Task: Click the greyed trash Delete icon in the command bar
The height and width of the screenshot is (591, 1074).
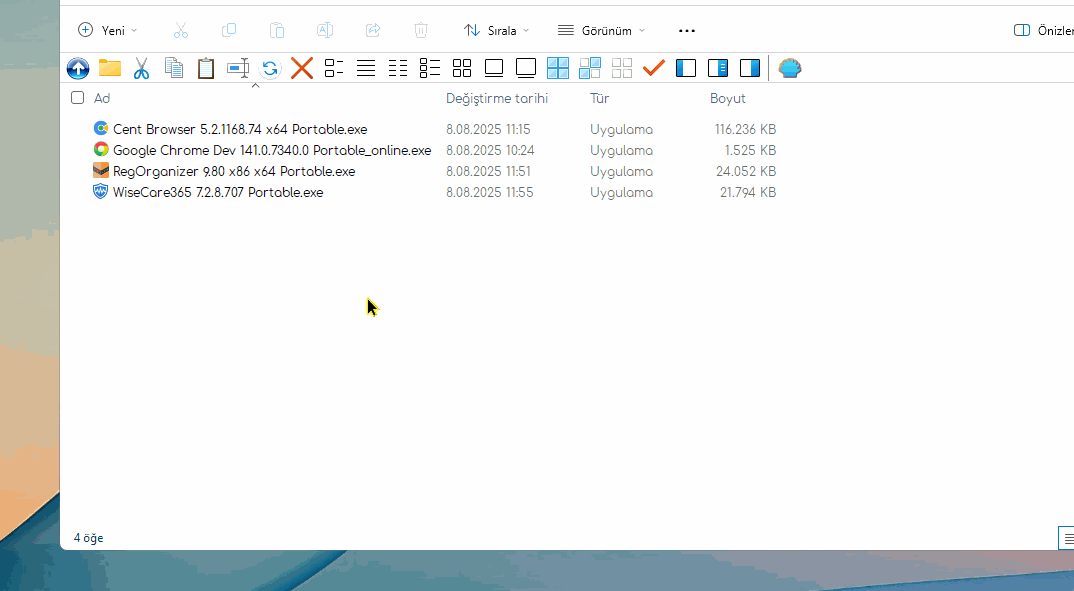Action: click(421, 30)
